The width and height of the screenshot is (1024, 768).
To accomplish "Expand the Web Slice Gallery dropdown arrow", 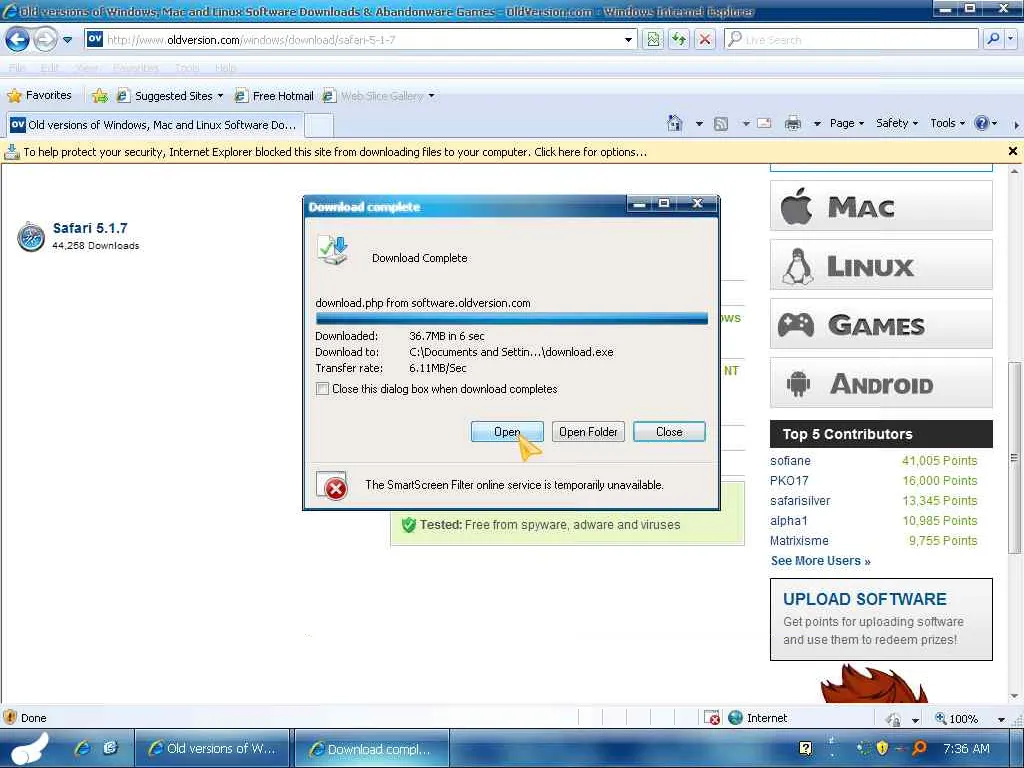I will point(431,96).
